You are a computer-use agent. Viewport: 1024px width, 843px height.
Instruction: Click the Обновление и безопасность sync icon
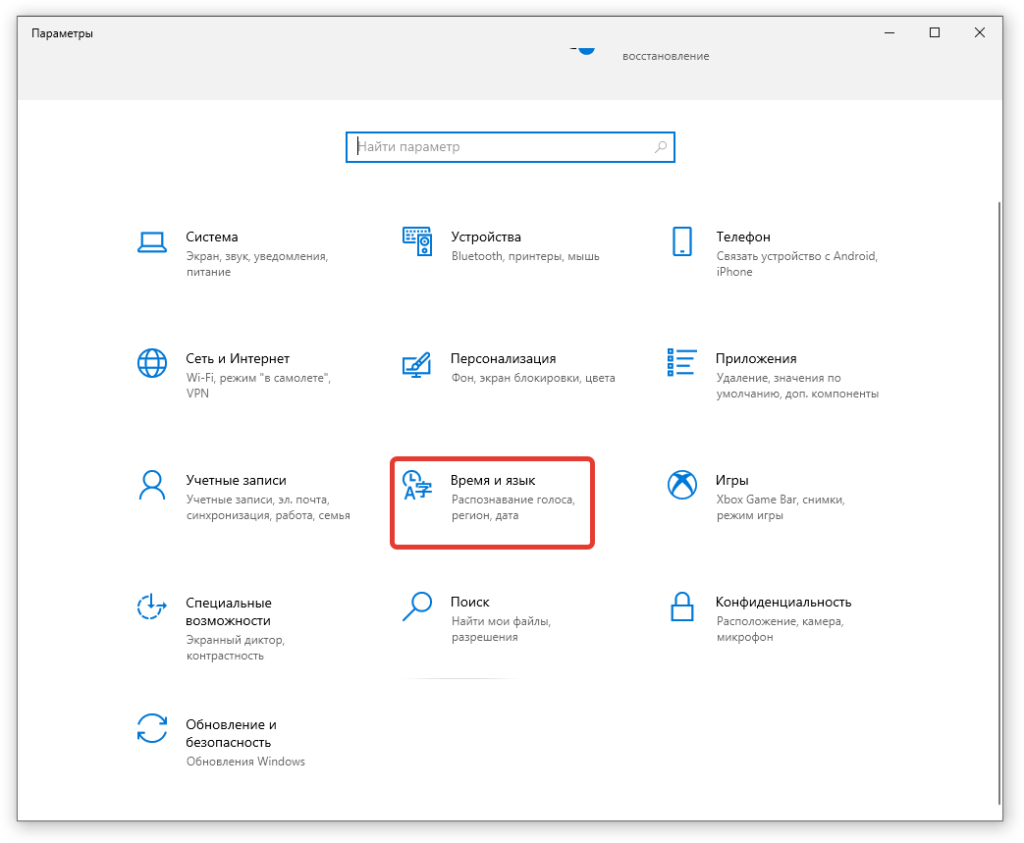151,728
